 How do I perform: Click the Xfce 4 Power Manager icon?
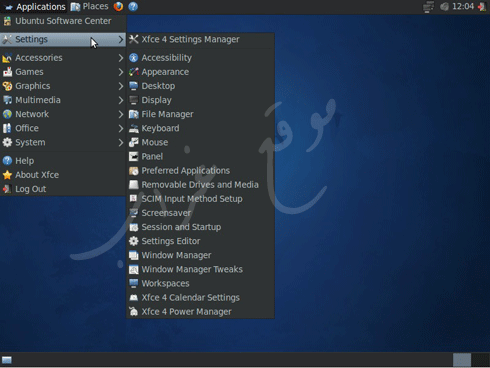click(134, 312)
